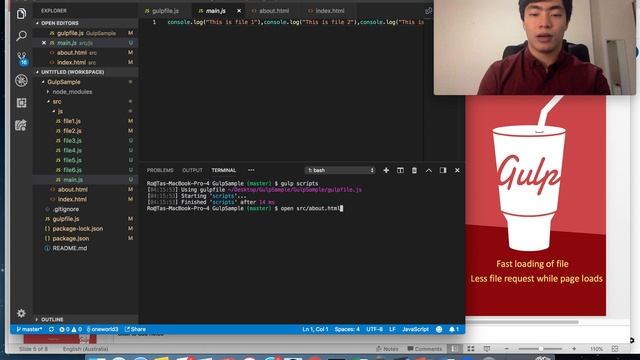Open file1.js in the explorer
The image size is (640, 360).
pyautogui.click(x=72, y=121)
